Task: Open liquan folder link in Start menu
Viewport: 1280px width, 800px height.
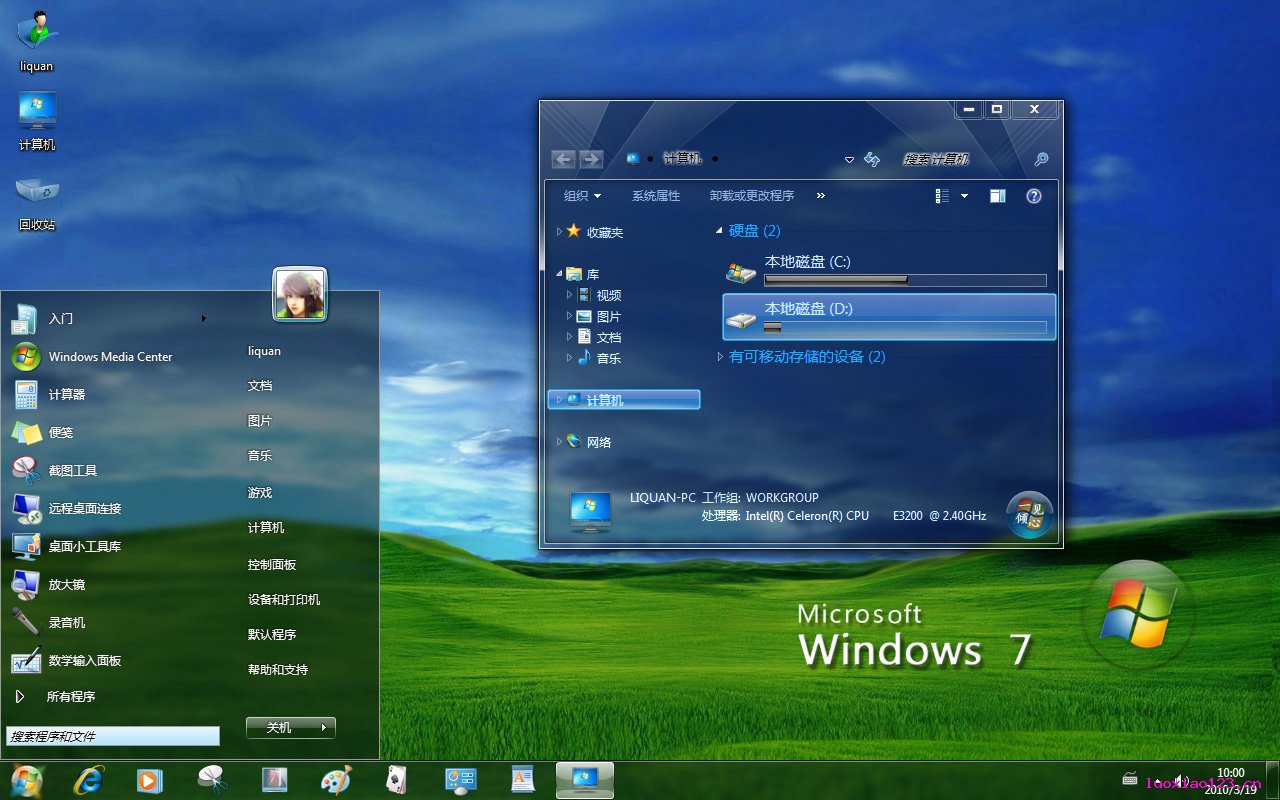Action: pyautogui.click(x=264, y=351)
